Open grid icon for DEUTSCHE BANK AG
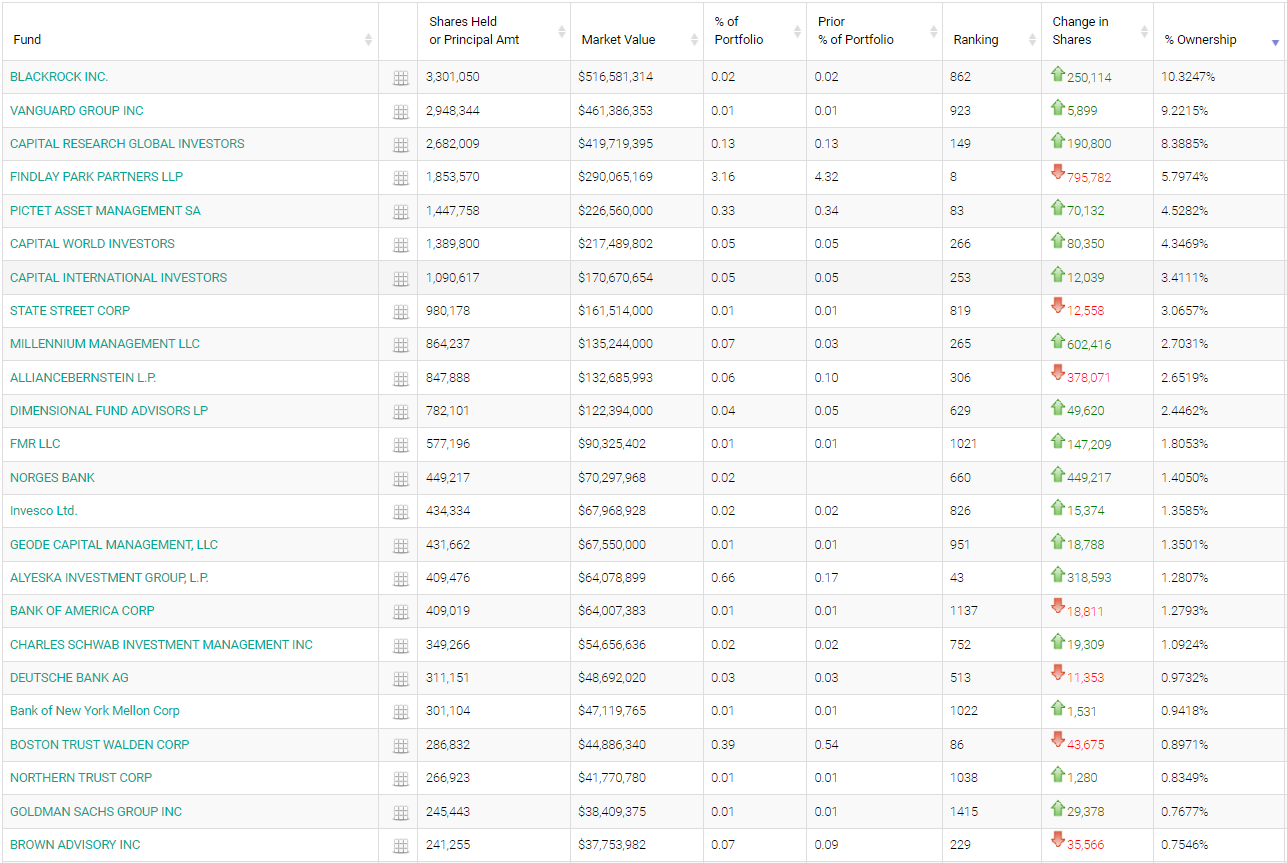The image size is (1287, 863). pos(401,679)
